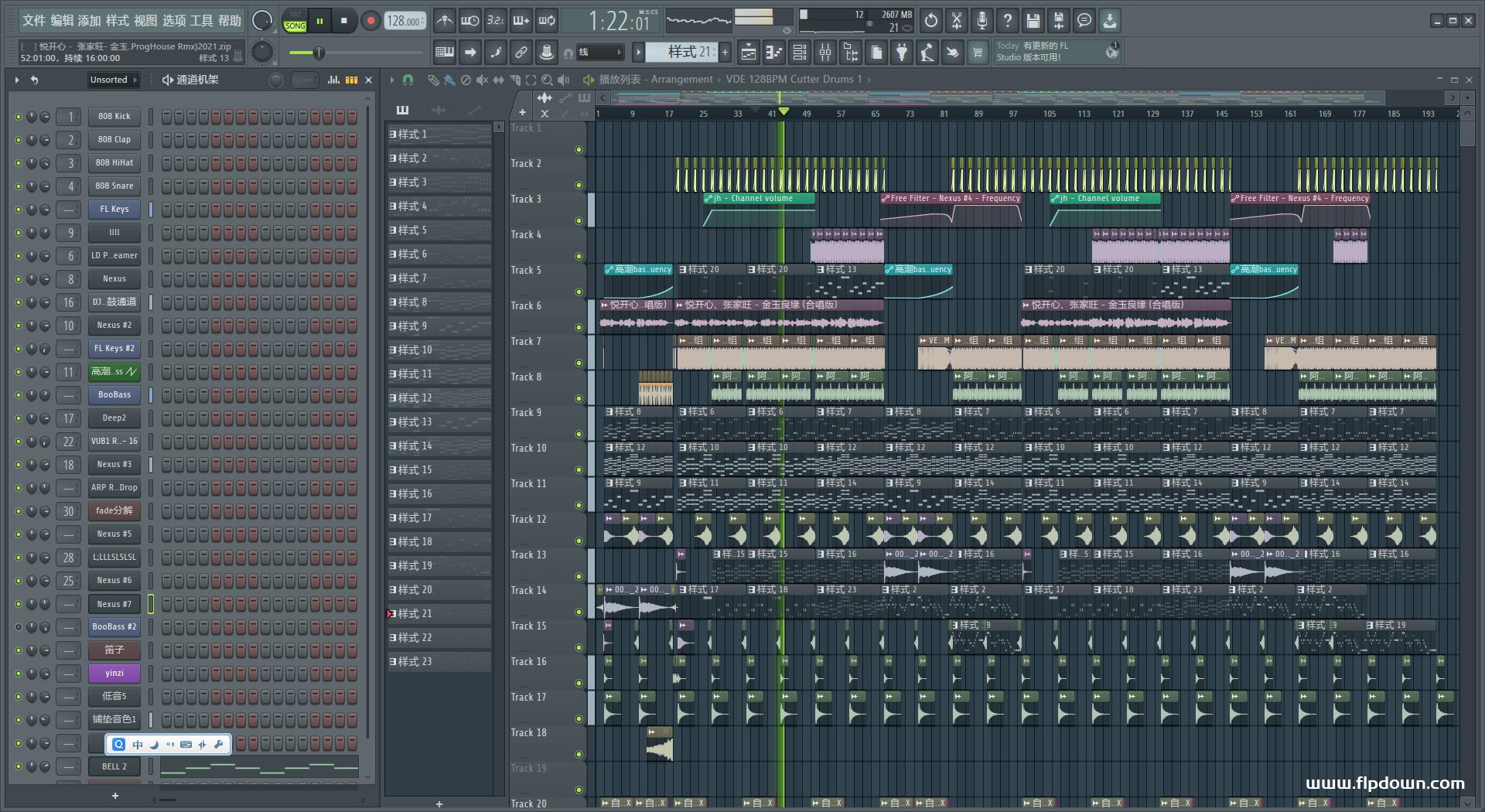Click the FL Keys channel button
This screenshot has height=812, width=1485.
click(114, 210)
